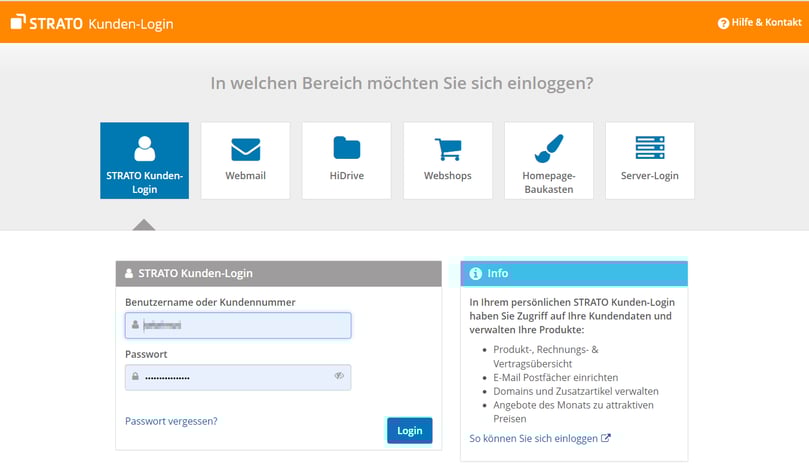Viewport: 809px width, 476px height.
Task: Toggle password visibility eye icon
Action: [x=339, y=376]
